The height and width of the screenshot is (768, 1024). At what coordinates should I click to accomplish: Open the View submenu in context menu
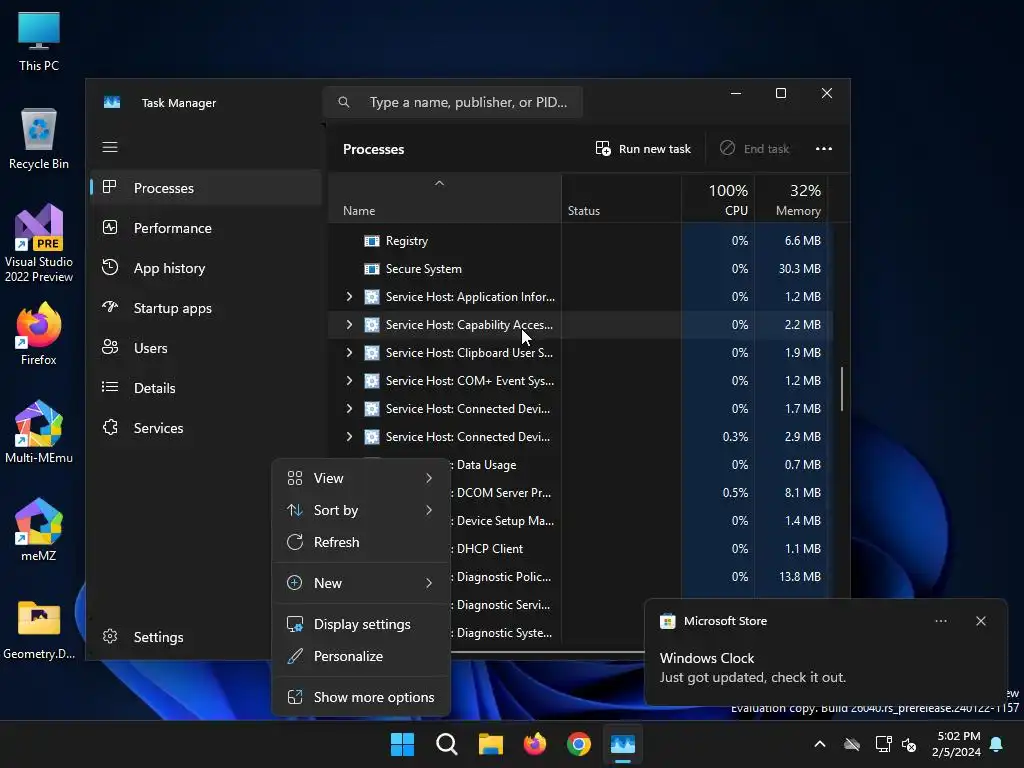coord(361,478)
